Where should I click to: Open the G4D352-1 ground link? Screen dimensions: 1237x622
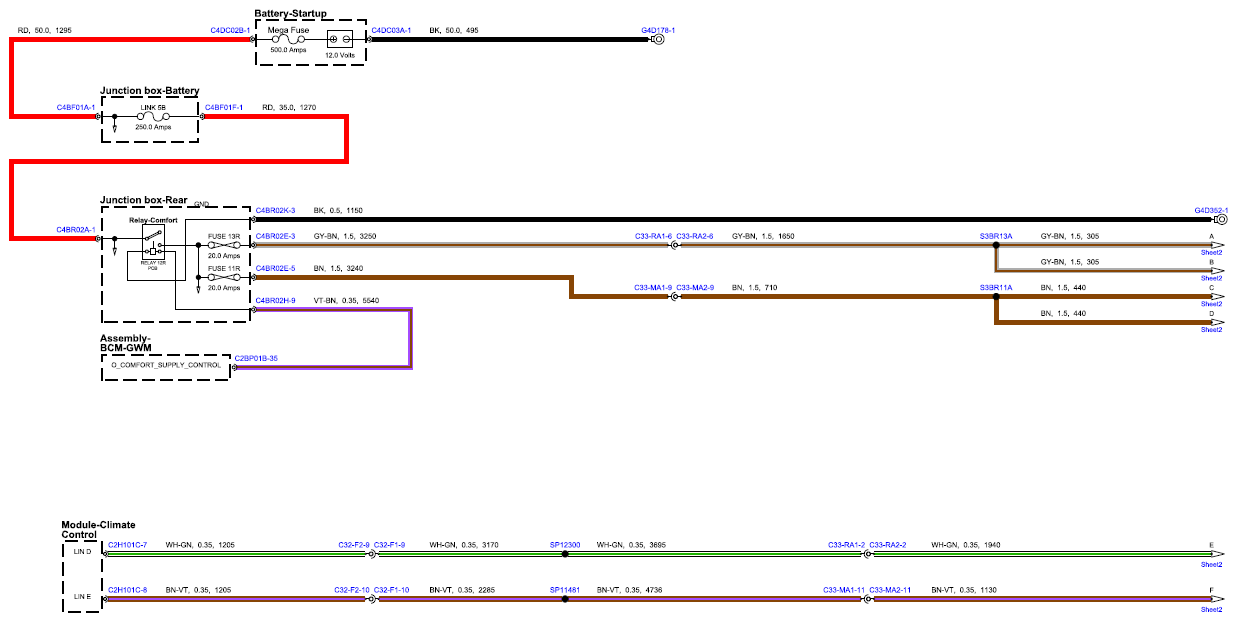pos(1211,210)
